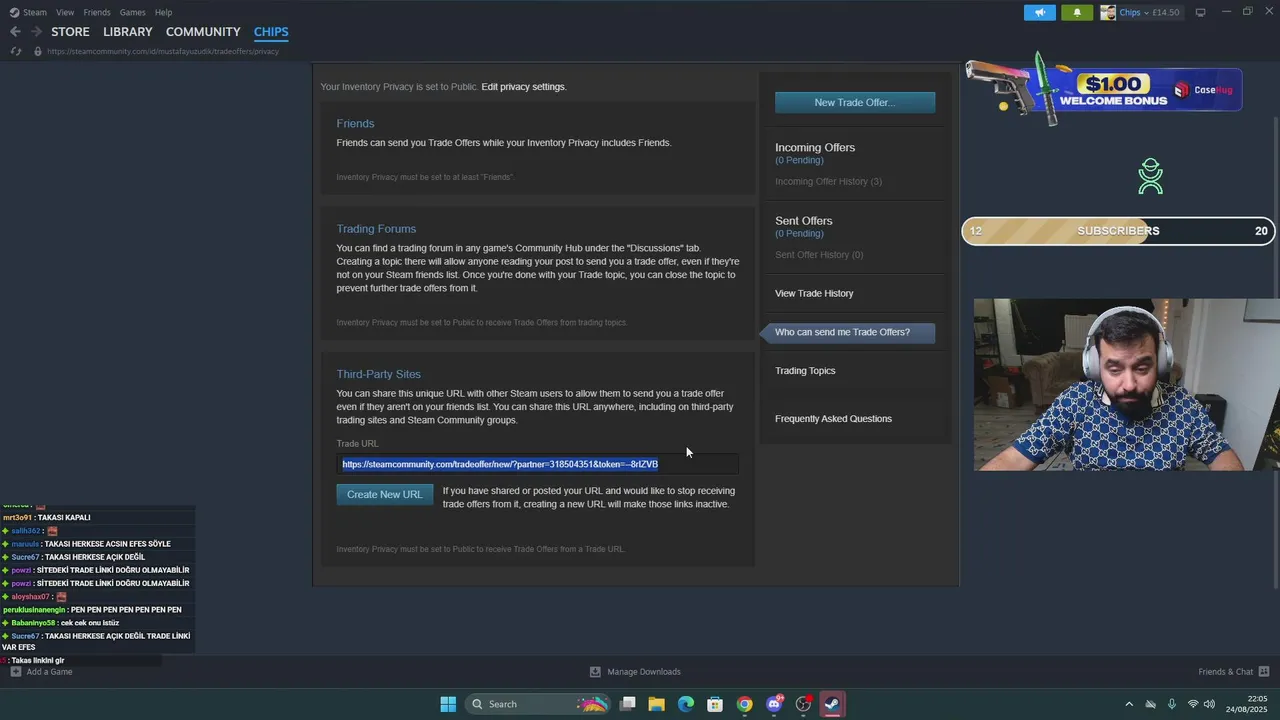Open Frequently Asked Questions
Image resolution: width=1280 pixels, height=720 pixels.
tap(833, 419)
